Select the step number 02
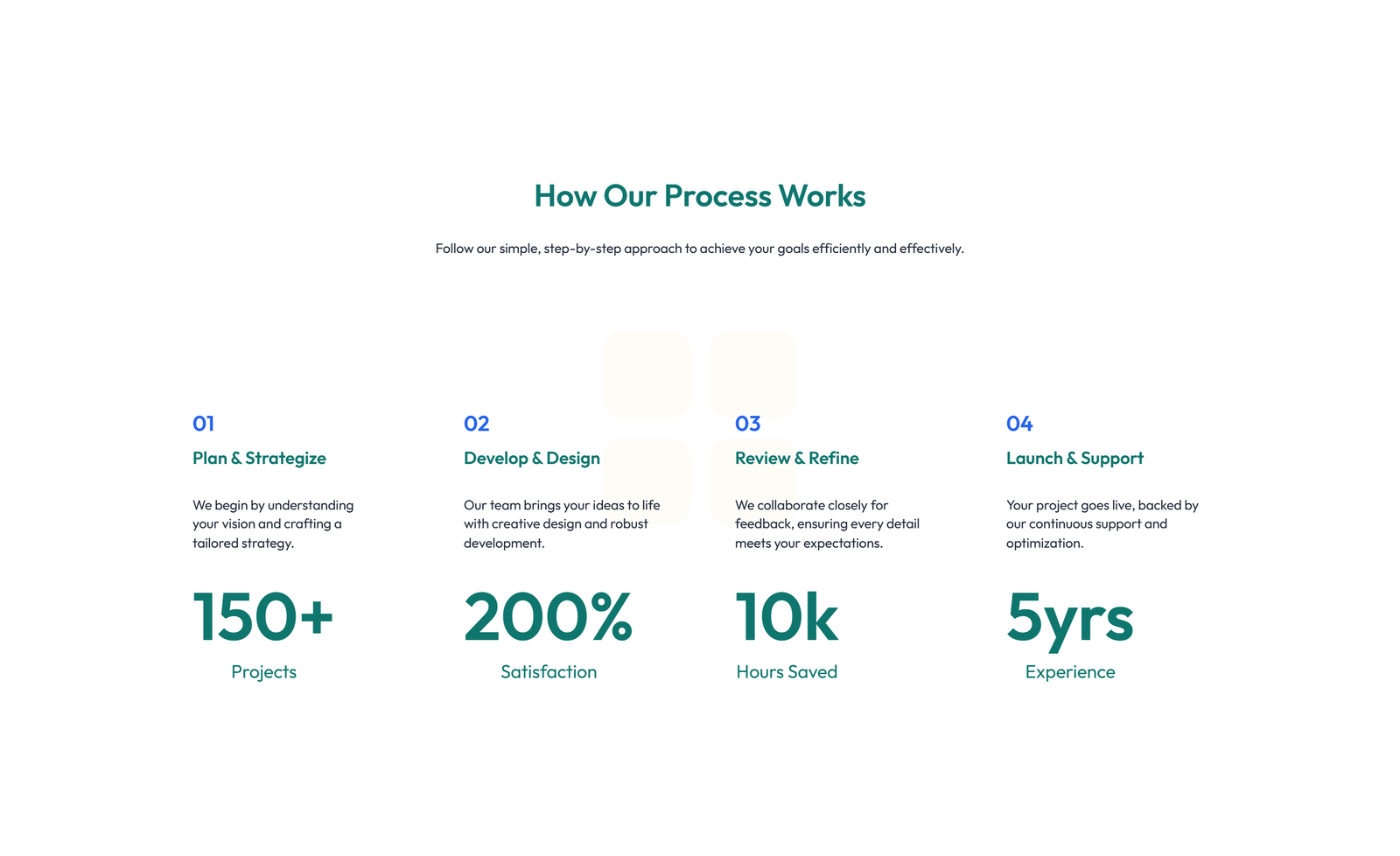Screen dimensions: 1400x856 [x=475, y=424]
